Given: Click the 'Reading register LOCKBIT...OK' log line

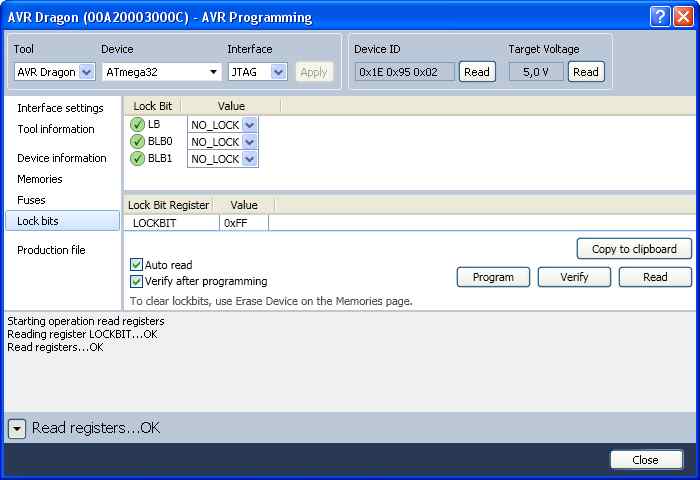Looking at the screenshot, I should pyautogui.click(x=82, y=334).
